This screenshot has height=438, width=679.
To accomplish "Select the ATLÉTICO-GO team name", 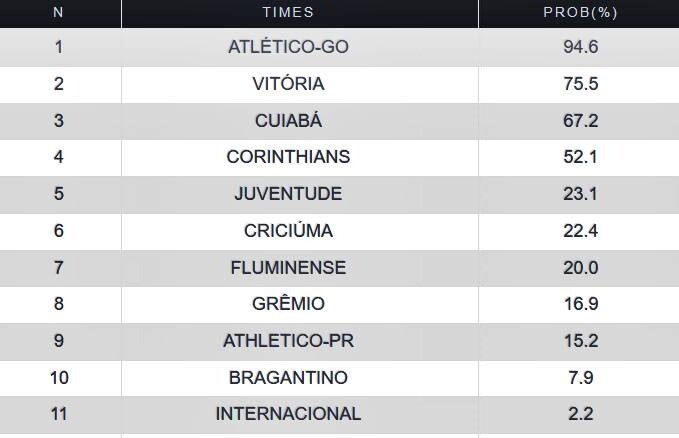I will tap(288, 47).
